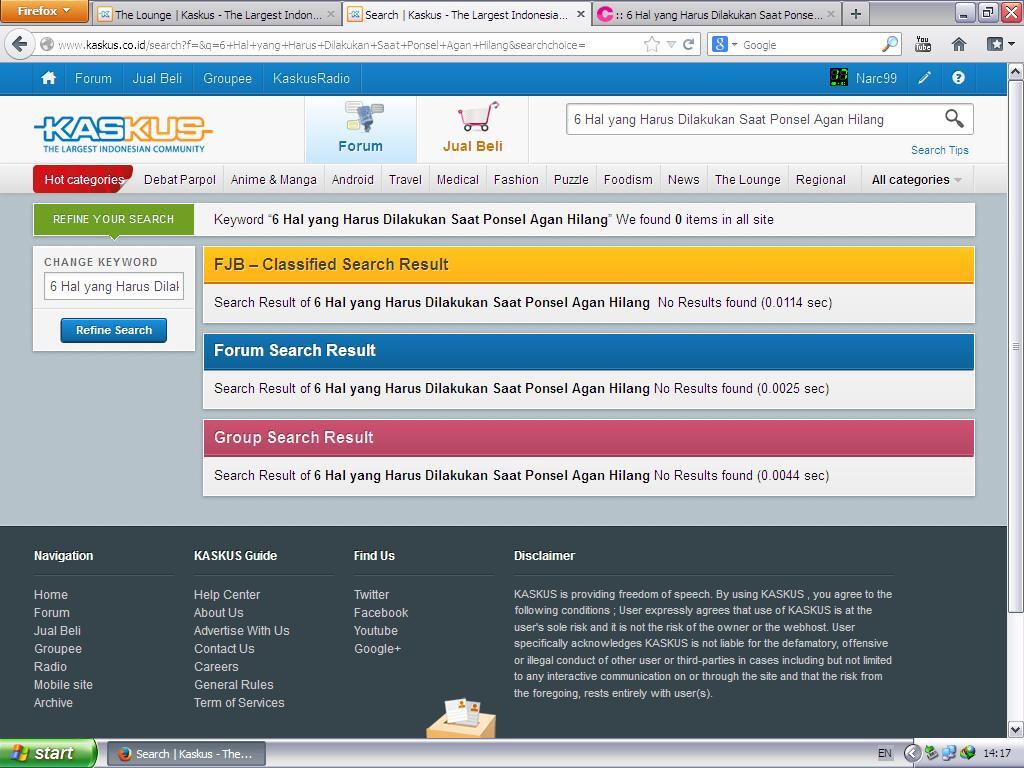Open Forum in the top blue menu
The image size is (1024, 768).
pyautogui.click(x=93, y=78)
